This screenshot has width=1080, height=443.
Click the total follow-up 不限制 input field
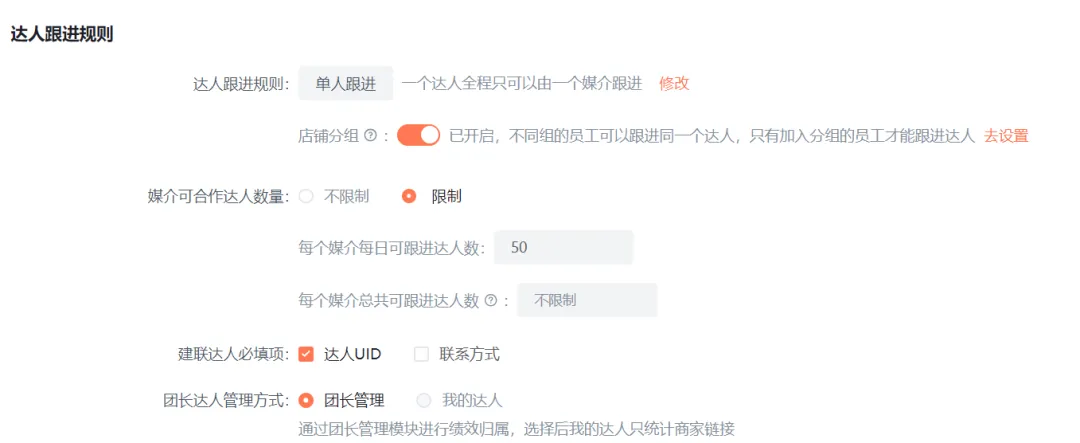587,300
